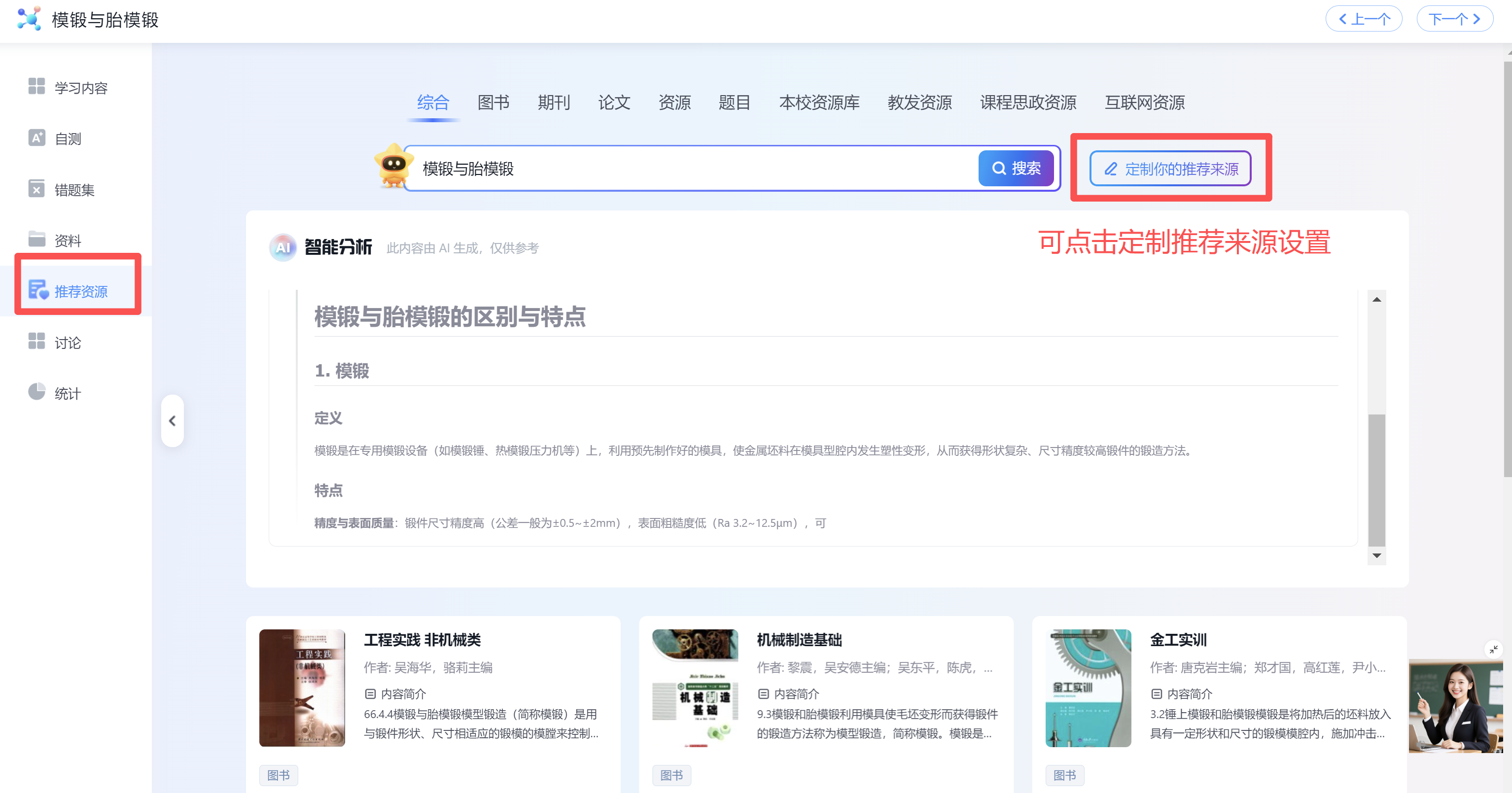The height and width of the screenshot is (793, 1512).
Task: Open 资料 in the sidebar menu
Action: 68,241
